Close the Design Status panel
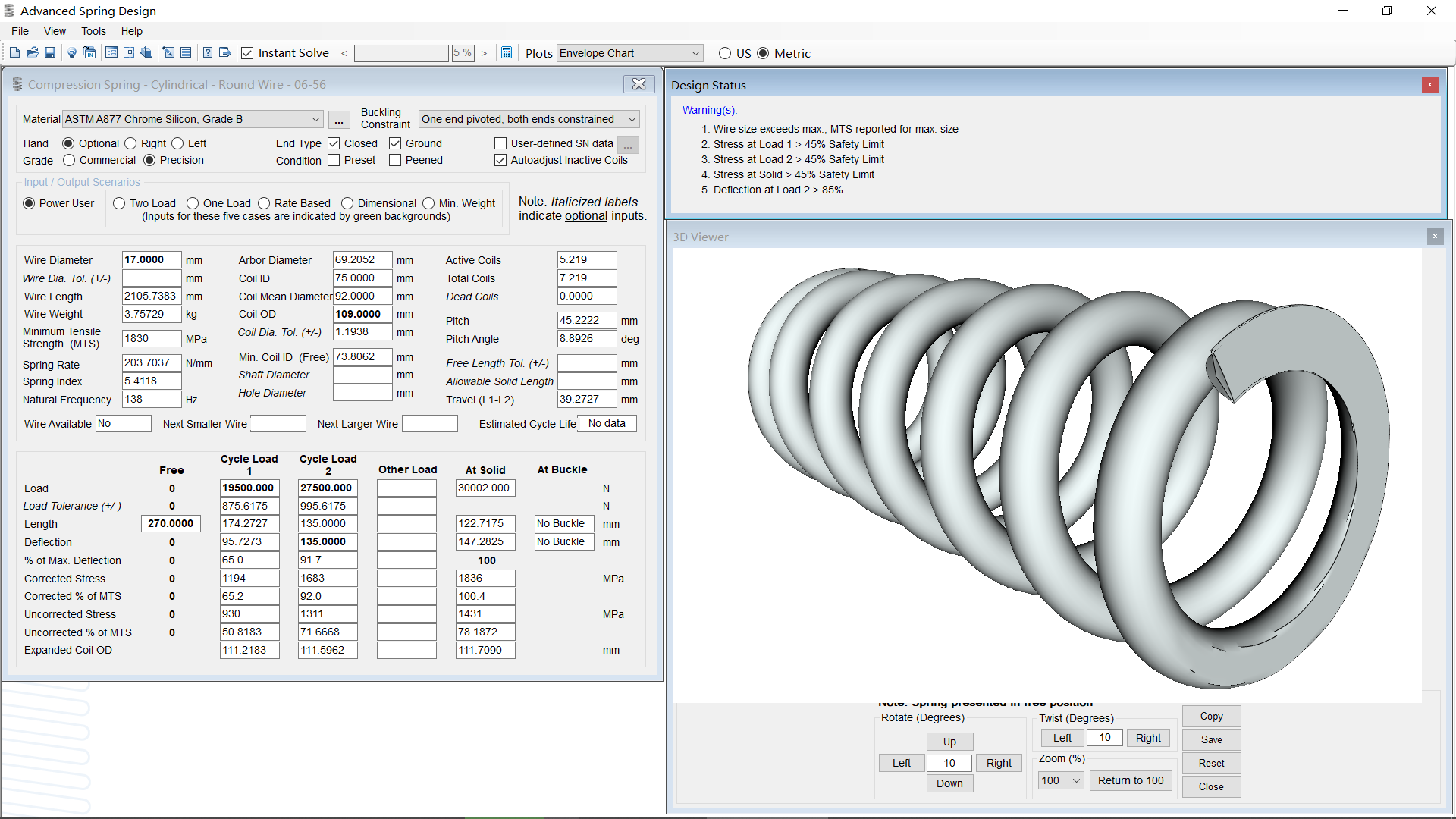1456x819 pixels. click(1429, 85)
